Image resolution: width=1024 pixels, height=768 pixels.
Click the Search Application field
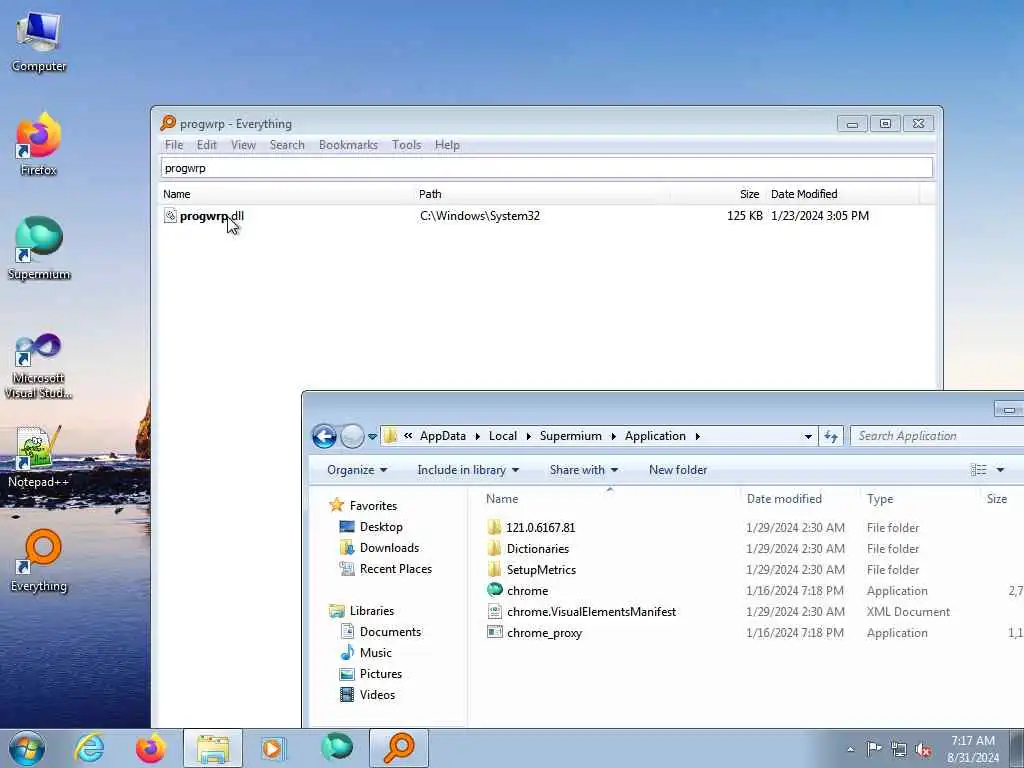point(939,436)
